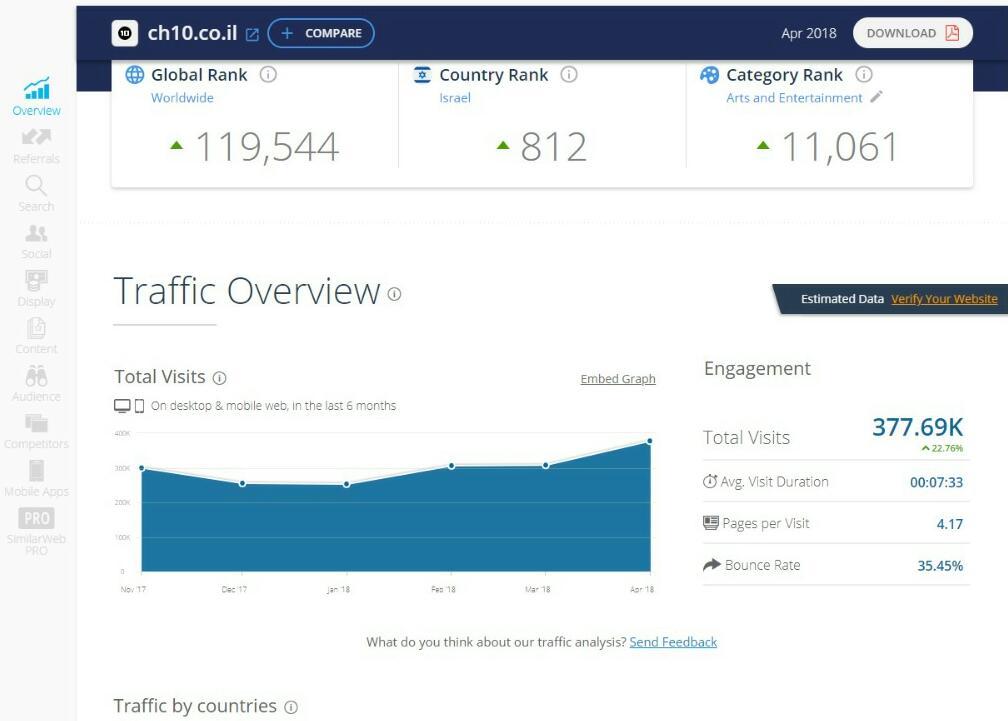The height and width of the screenshot is (721, 1008).
Task: Open the Referrals section in sidebar
Action: (x=36, y=146)
